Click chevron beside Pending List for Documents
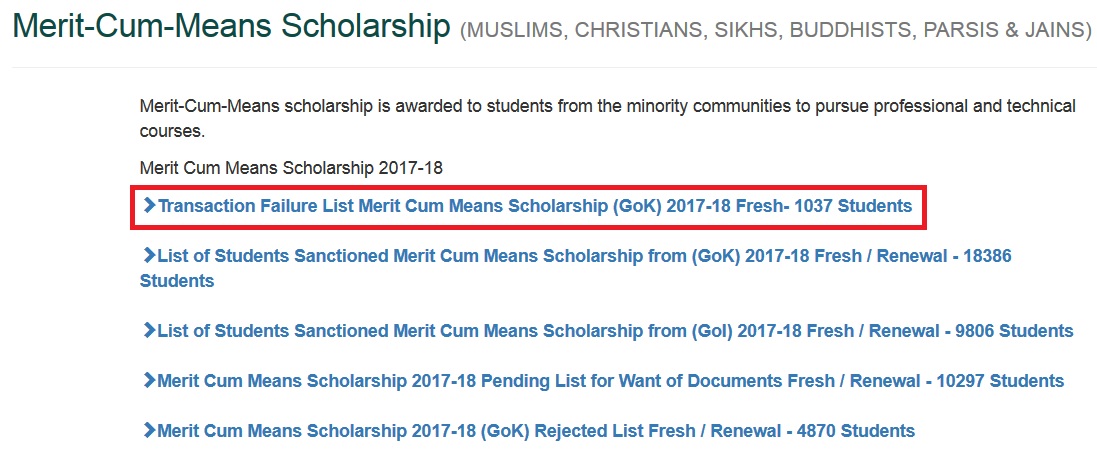1097x452 pixels. (x=150, y=381)
